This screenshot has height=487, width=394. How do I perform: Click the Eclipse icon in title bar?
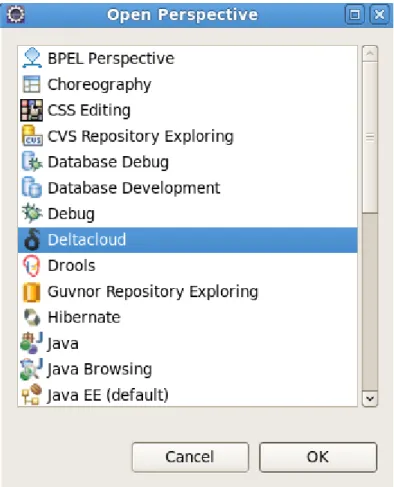click(16, 14)
